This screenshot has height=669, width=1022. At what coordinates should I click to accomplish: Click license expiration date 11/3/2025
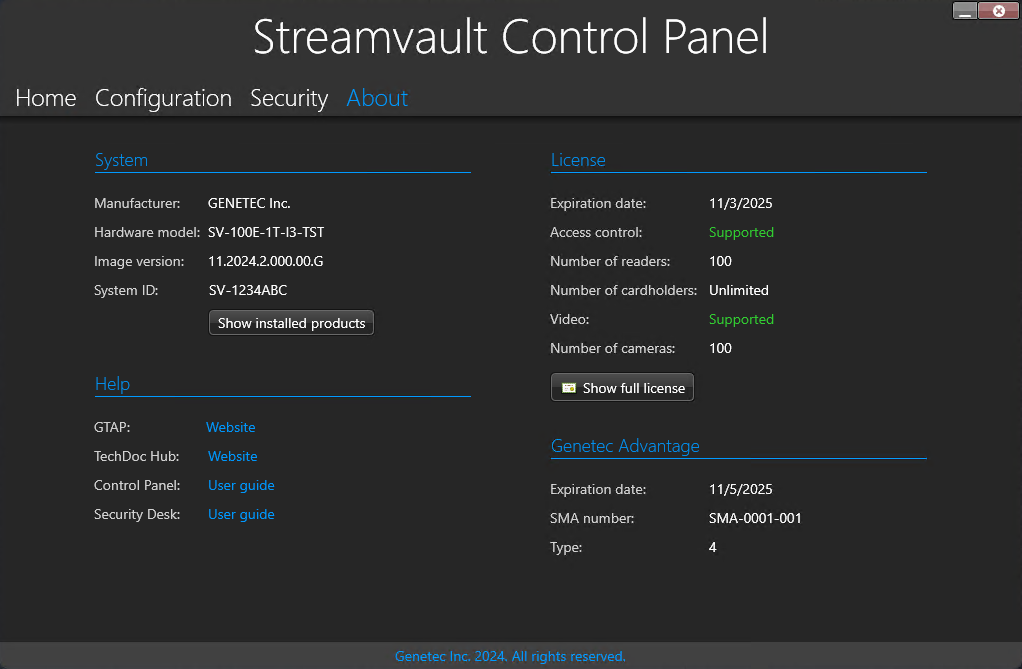[x=740, y=203]
